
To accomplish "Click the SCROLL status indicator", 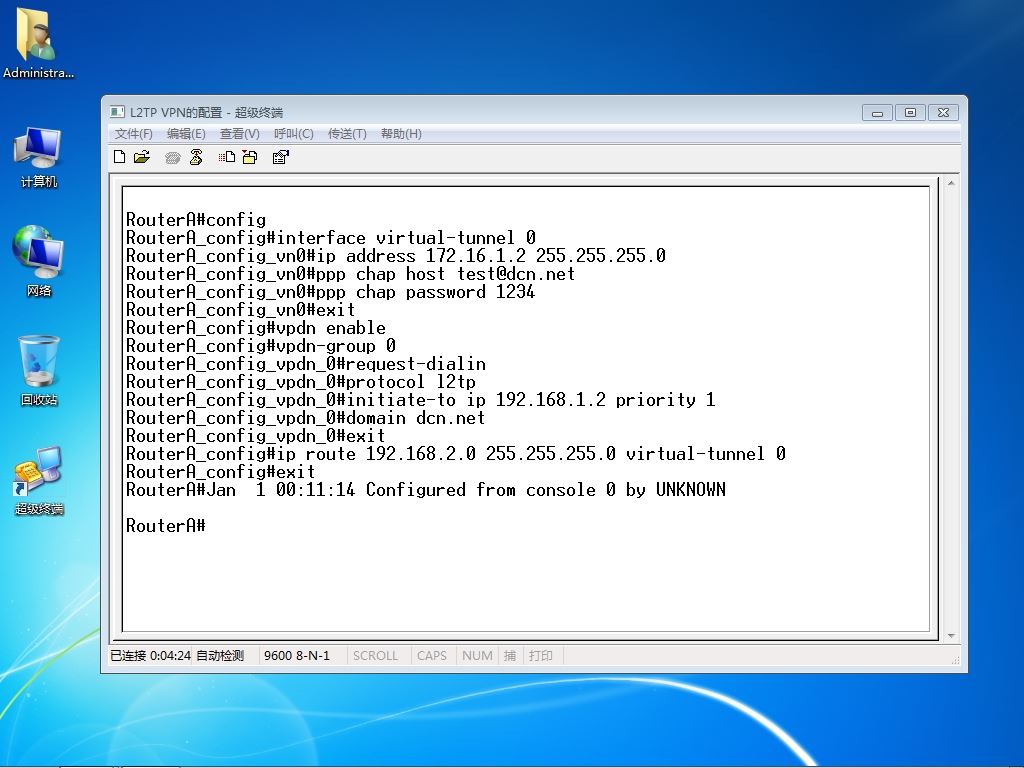I will point(376,656).
